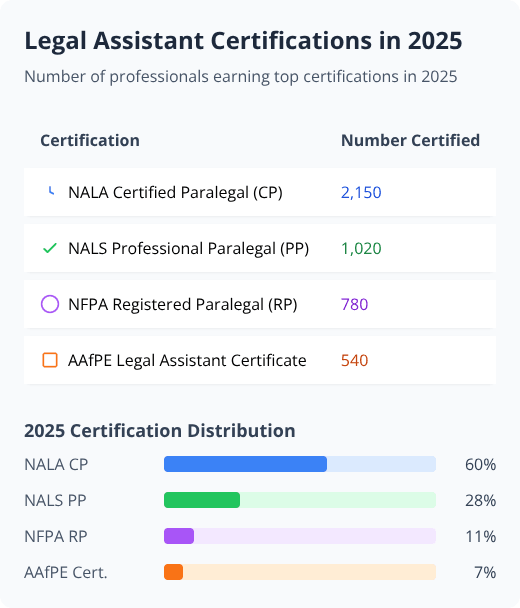The image size is (520, 608).
Task: Click the orange value 540
Action: tap(354, 361)
